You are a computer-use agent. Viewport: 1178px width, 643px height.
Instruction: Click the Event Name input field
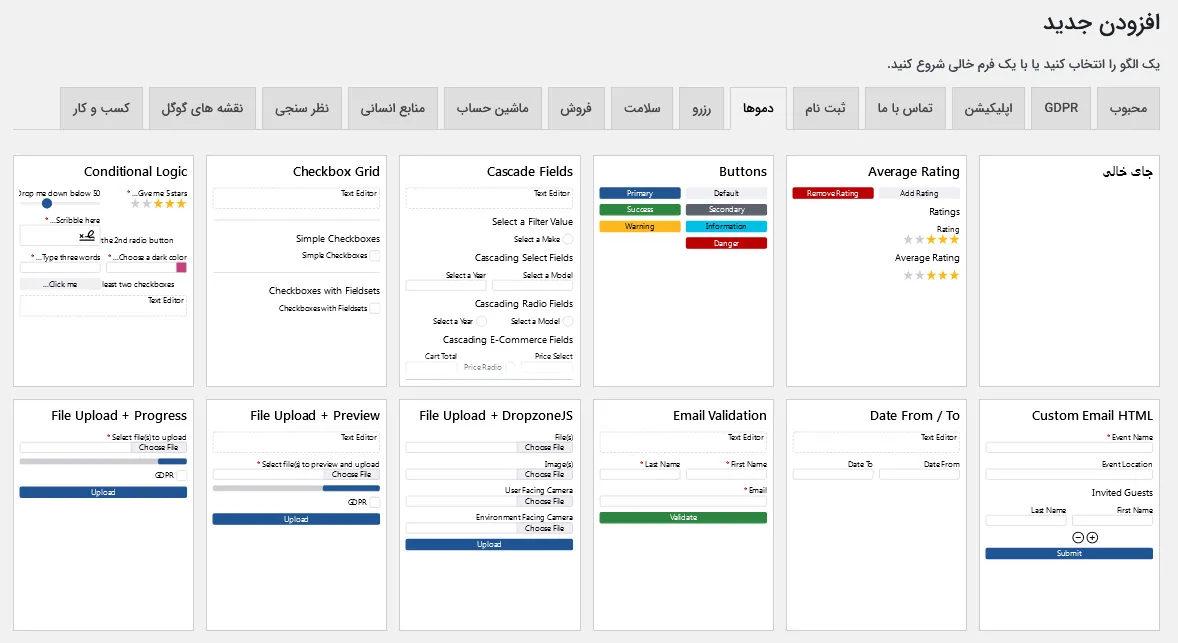[1069, 448]
